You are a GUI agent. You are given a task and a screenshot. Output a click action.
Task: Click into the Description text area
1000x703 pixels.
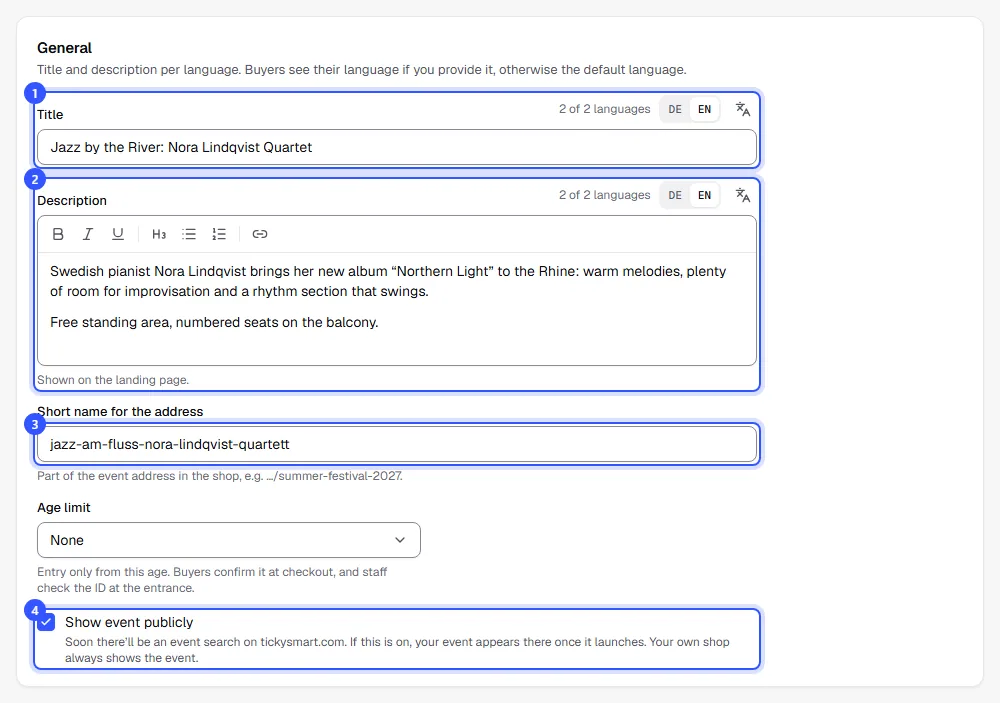coord(397,309)
